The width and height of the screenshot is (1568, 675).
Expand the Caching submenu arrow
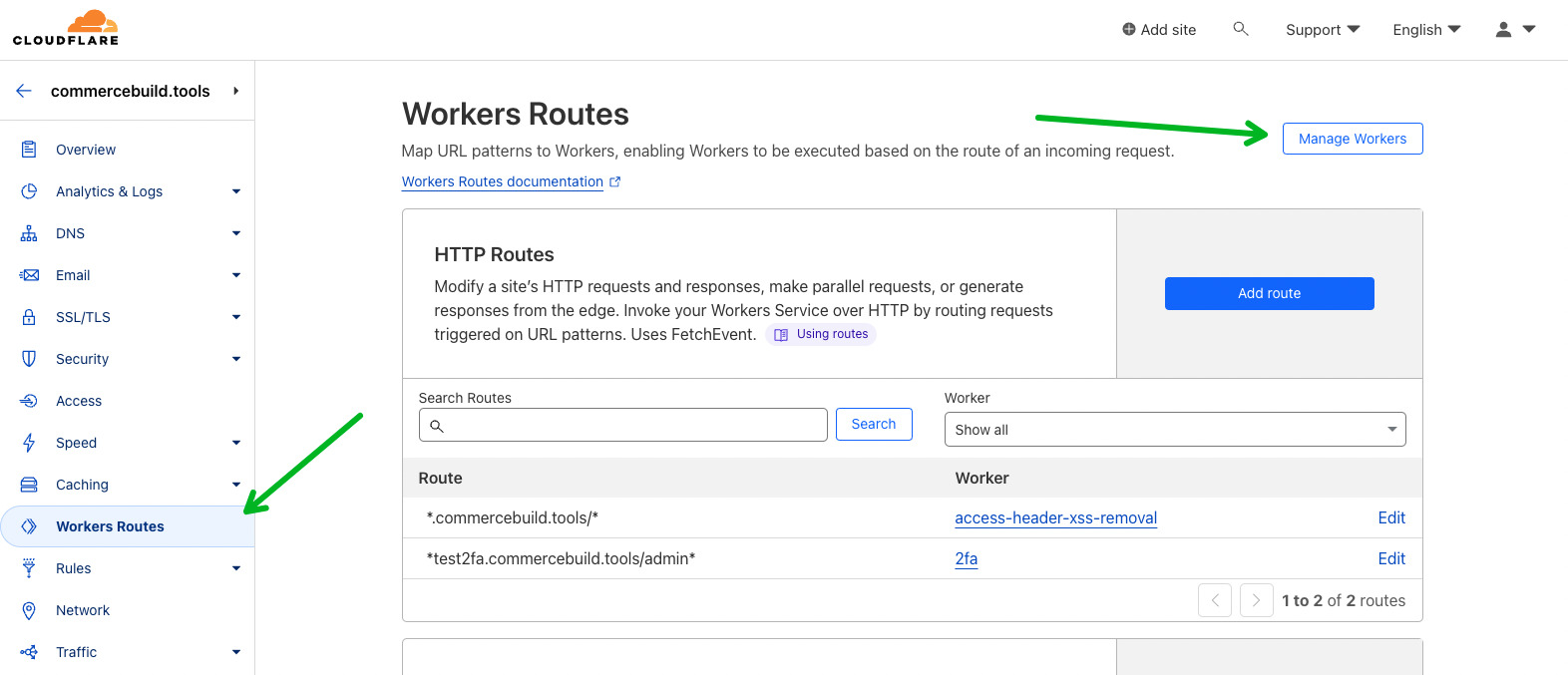[x=236, y=485]
